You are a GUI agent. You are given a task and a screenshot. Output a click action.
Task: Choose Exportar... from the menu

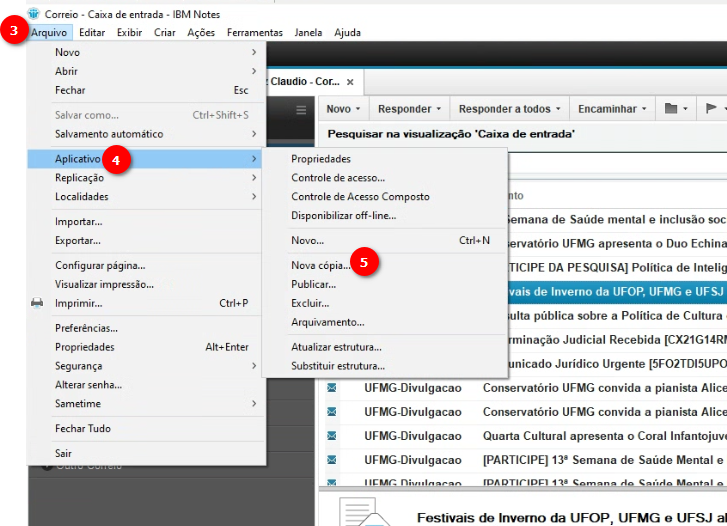pyautogui.click(x=147, y=240)
